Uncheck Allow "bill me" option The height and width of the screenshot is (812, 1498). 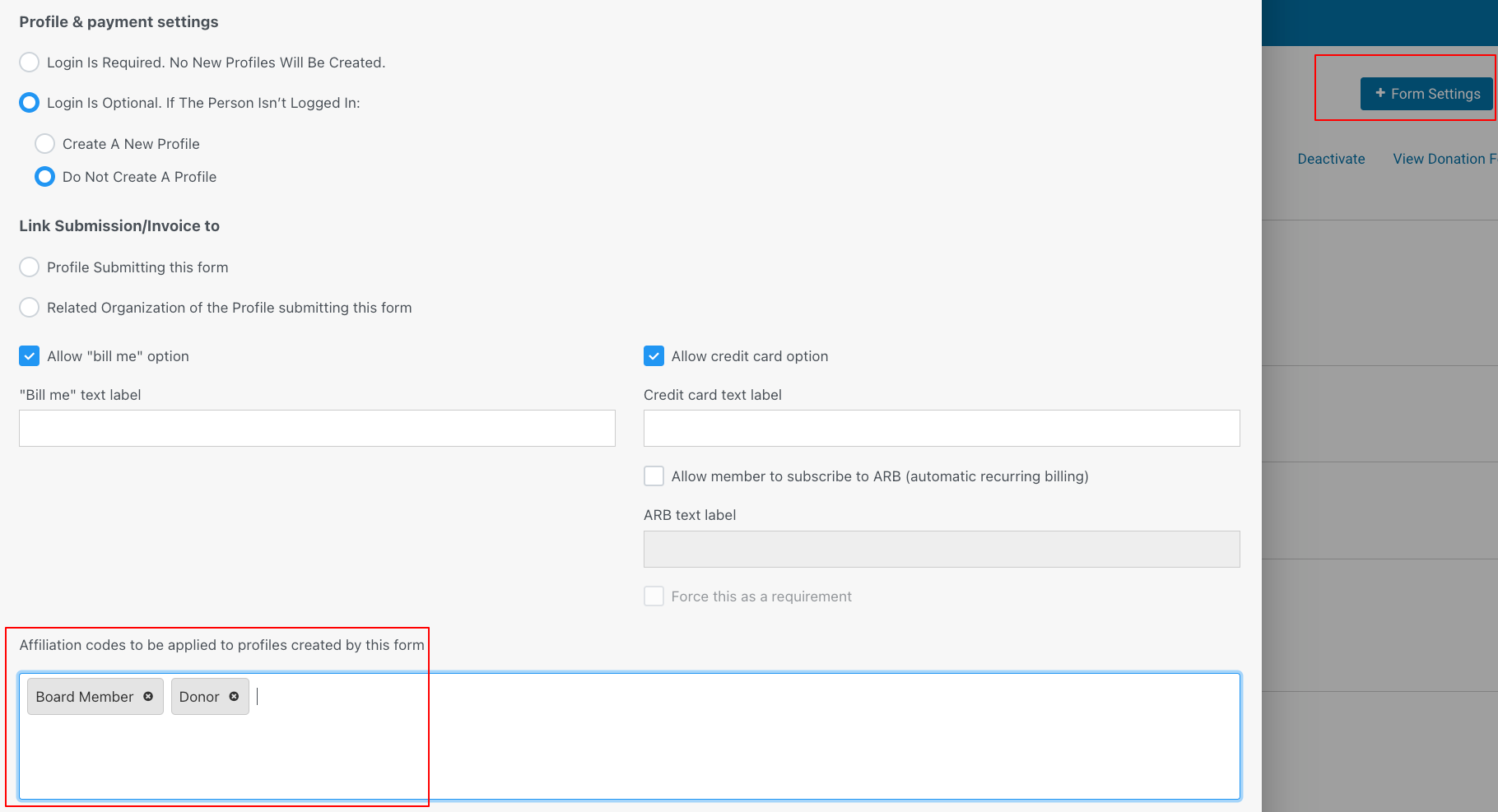tap(30, 356)
